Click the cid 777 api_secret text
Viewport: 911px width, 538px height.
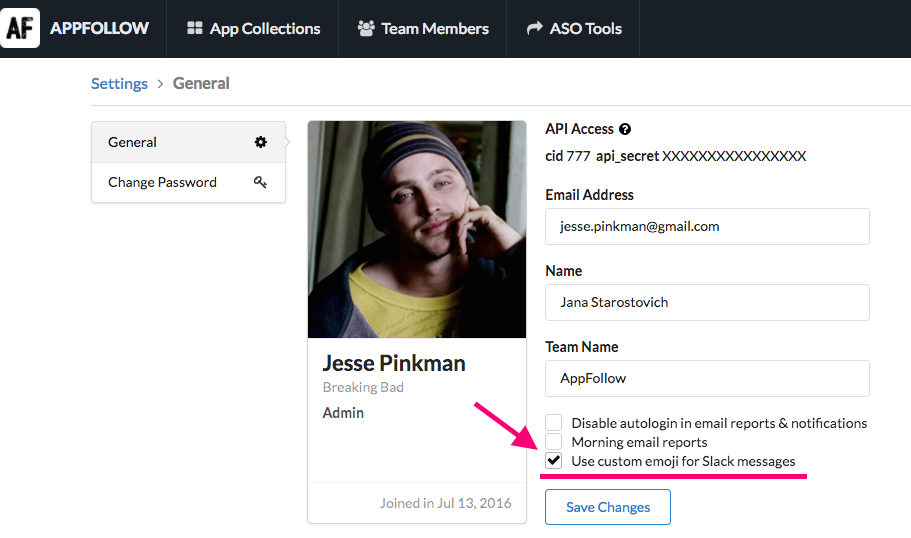tap(676, 156)
